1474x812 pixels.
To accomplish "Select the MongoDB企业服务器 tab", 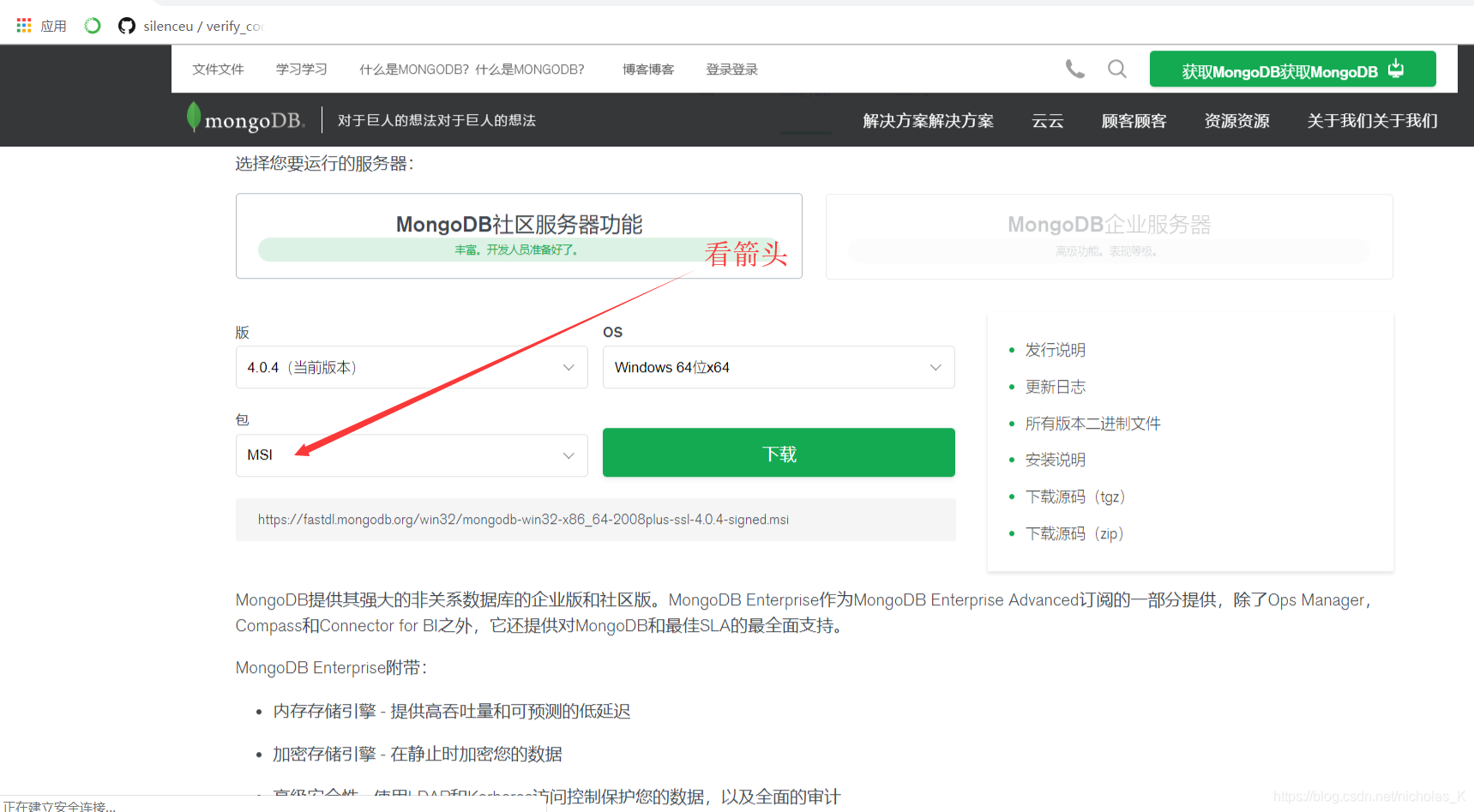I will [x=1109, y=236].
